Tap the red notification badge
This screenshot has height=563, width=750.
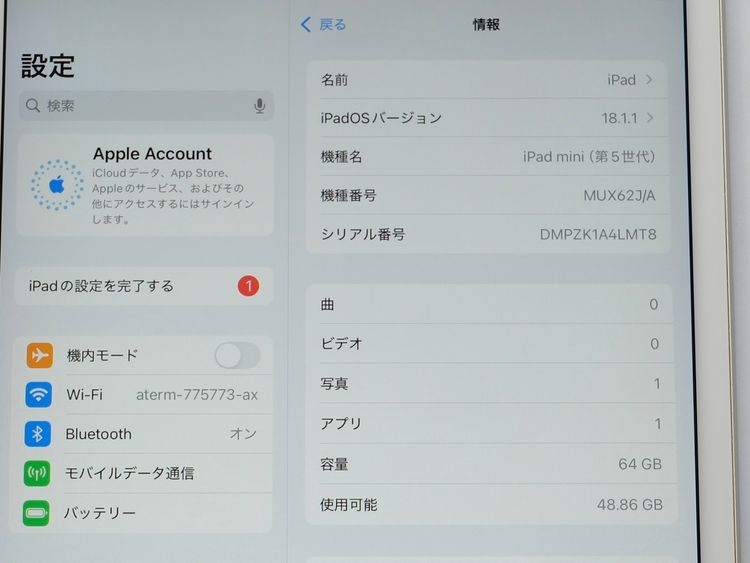[248, 286]
